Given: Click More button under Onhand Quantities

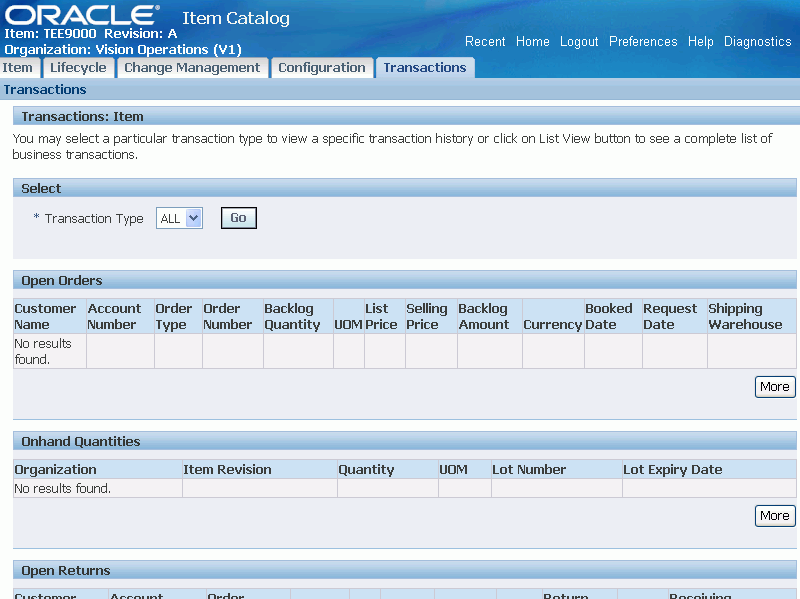Looking at the screenshot, I should click(x=774, y=516).
